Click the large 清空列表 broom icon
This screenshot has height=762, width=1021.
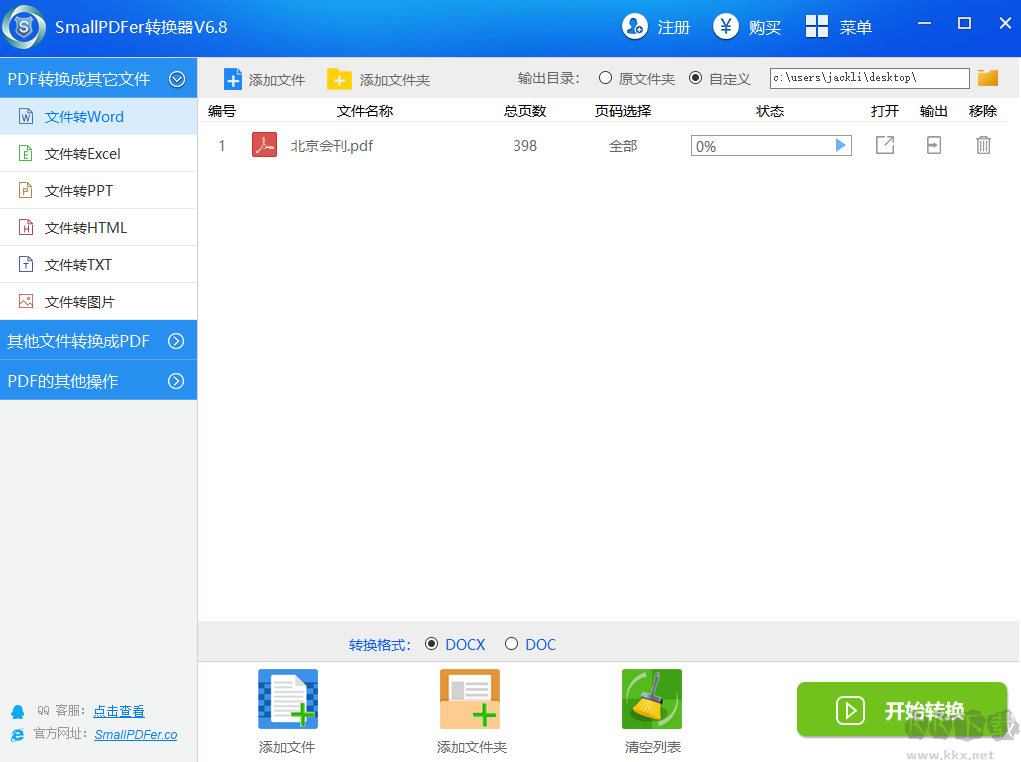click(651, 699)
